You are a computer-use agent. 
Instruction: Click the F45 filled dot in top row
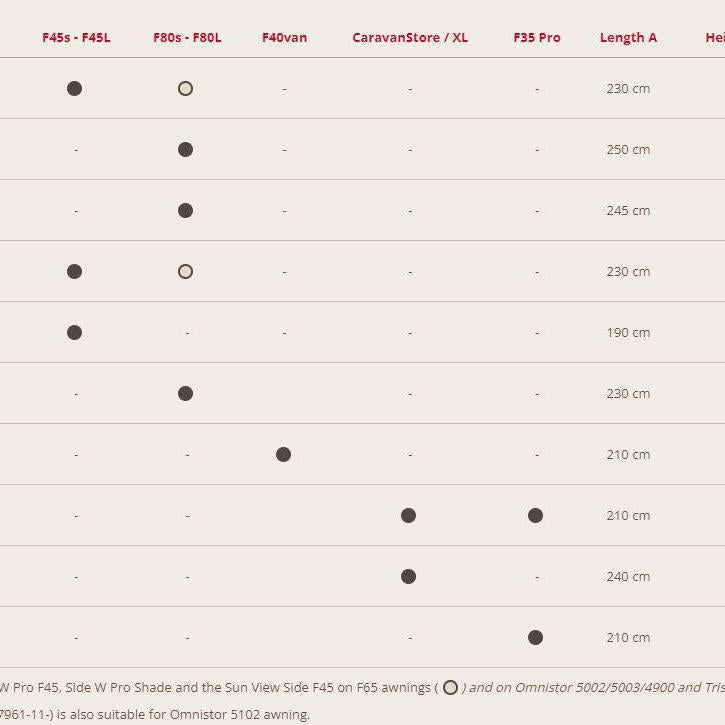click(74, 88)
